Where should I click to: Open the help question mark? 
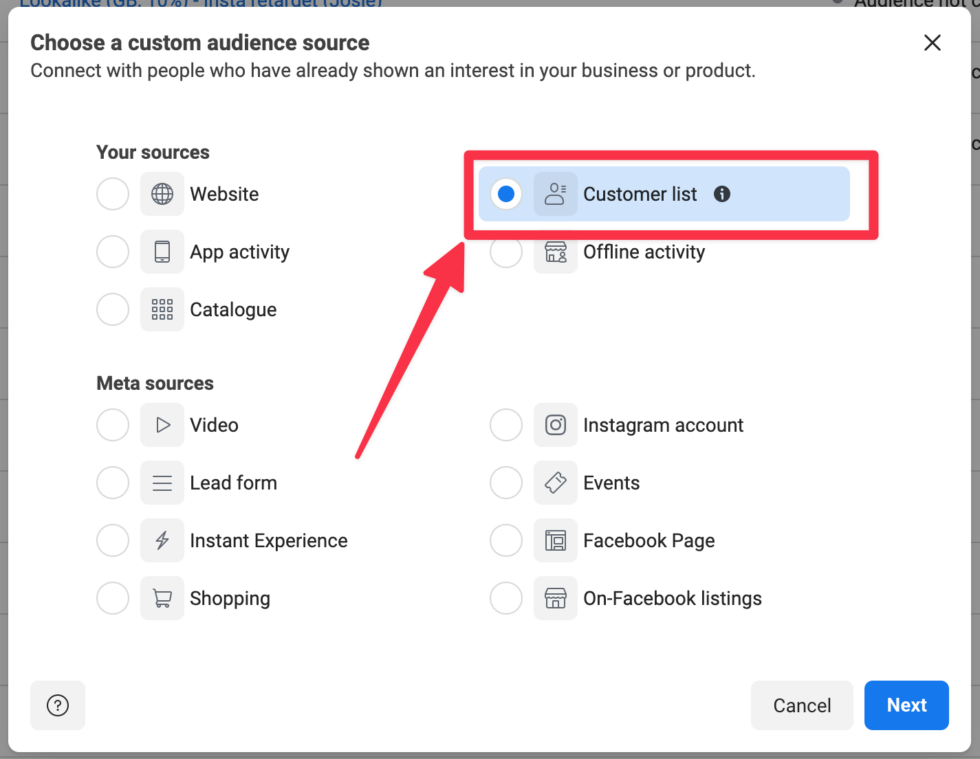pos(57,705)
